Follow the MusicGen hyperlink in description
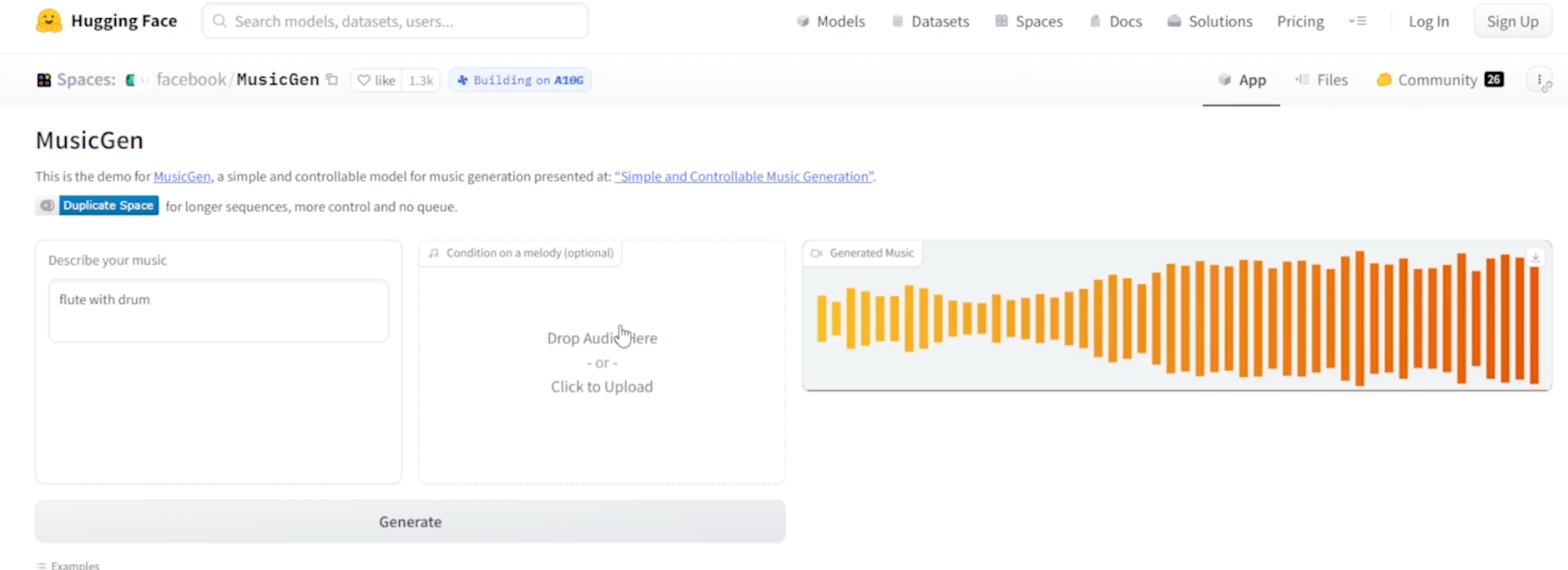The width and height of the screenshot is (1568, 570). [x=182, y=177]
